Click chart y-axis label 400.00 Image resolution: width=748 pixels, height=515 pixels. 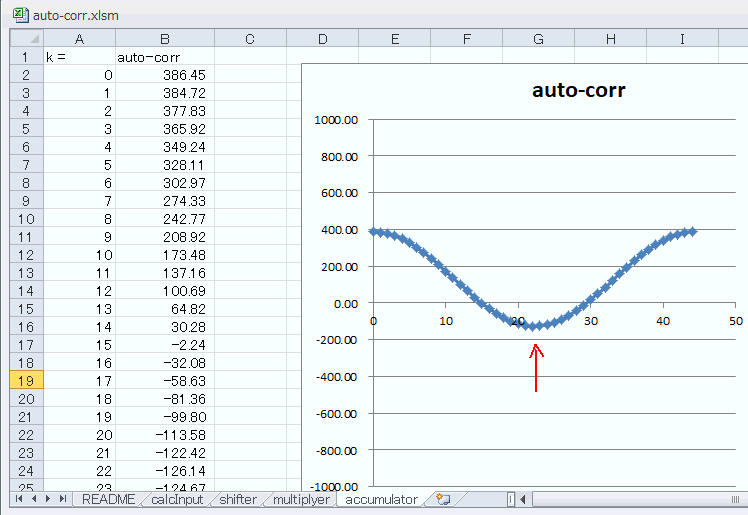point(339,230)
